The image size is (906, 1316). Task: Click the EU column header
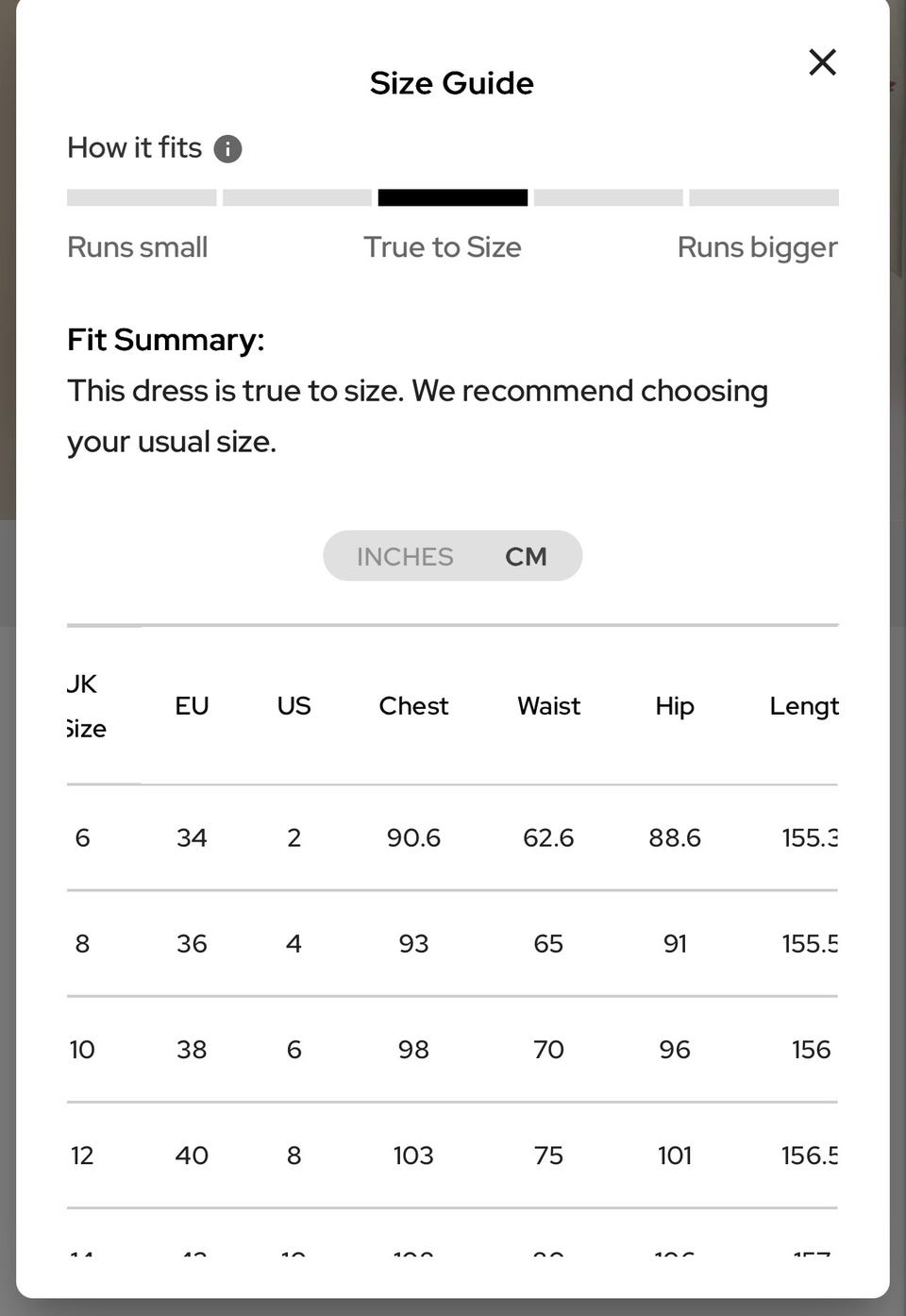(192, 705)
